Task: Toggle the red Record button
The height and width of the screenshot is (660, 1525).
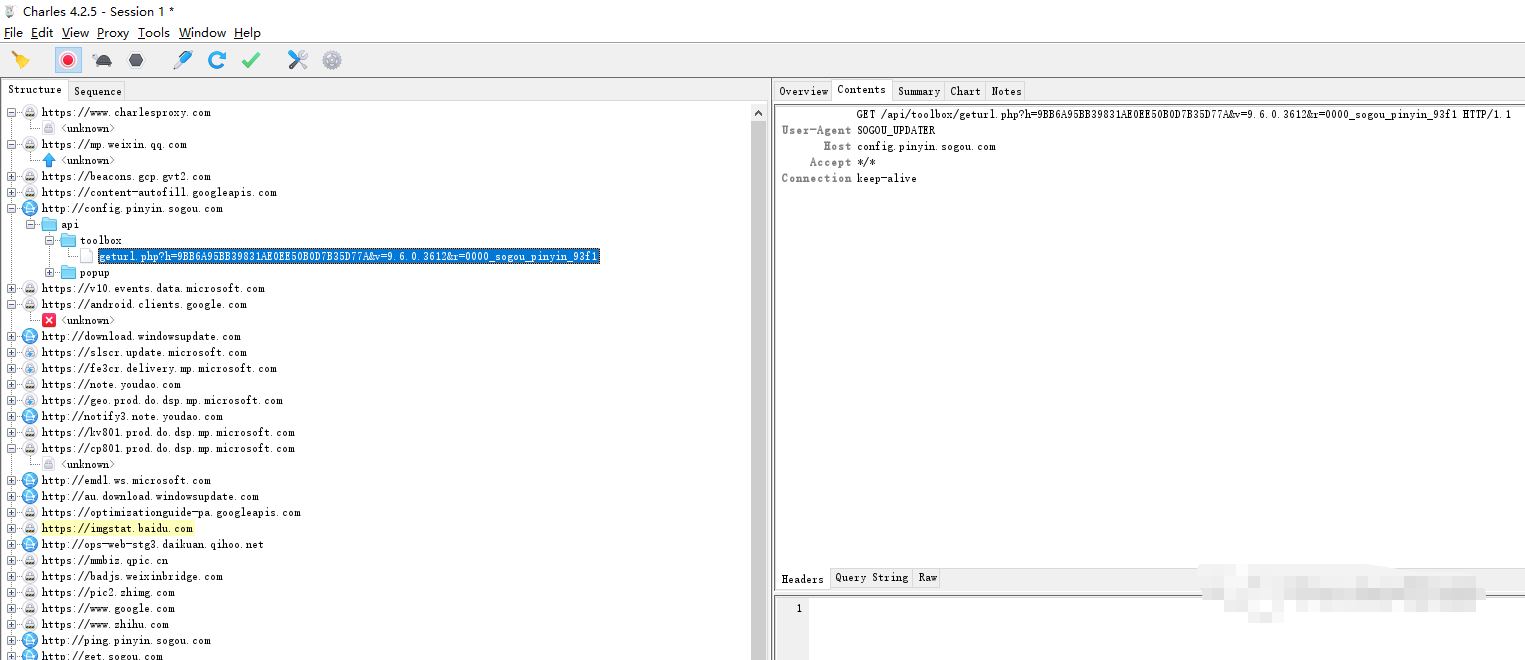Action: (68, 60)
